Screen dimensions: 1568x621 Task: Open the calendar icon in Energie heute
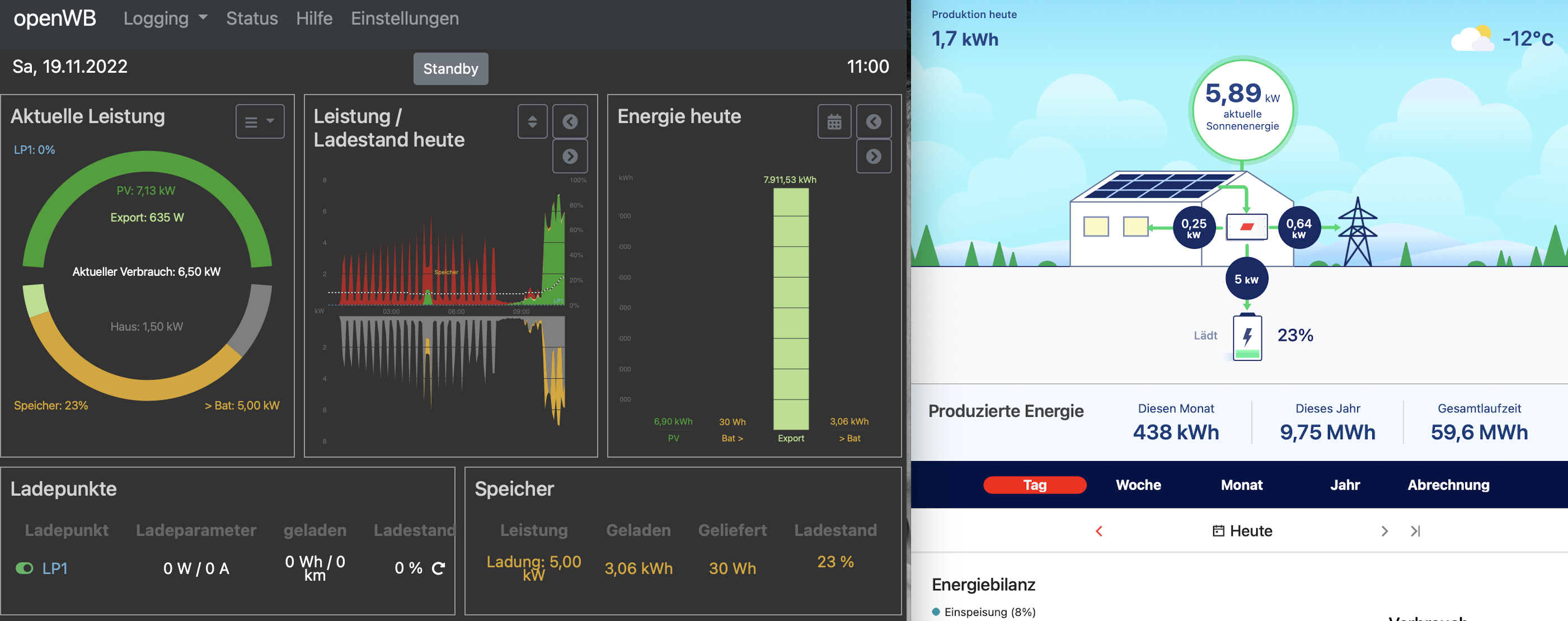(x=834, y=122)
